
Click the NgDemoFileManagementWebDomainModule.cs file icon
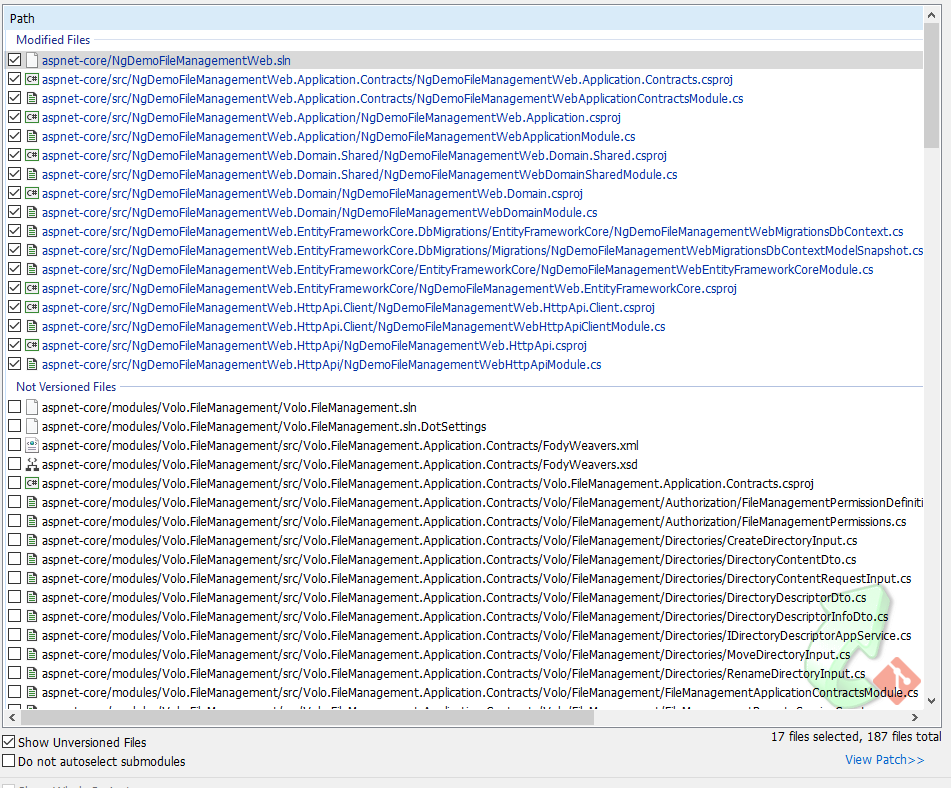[31, 212]
